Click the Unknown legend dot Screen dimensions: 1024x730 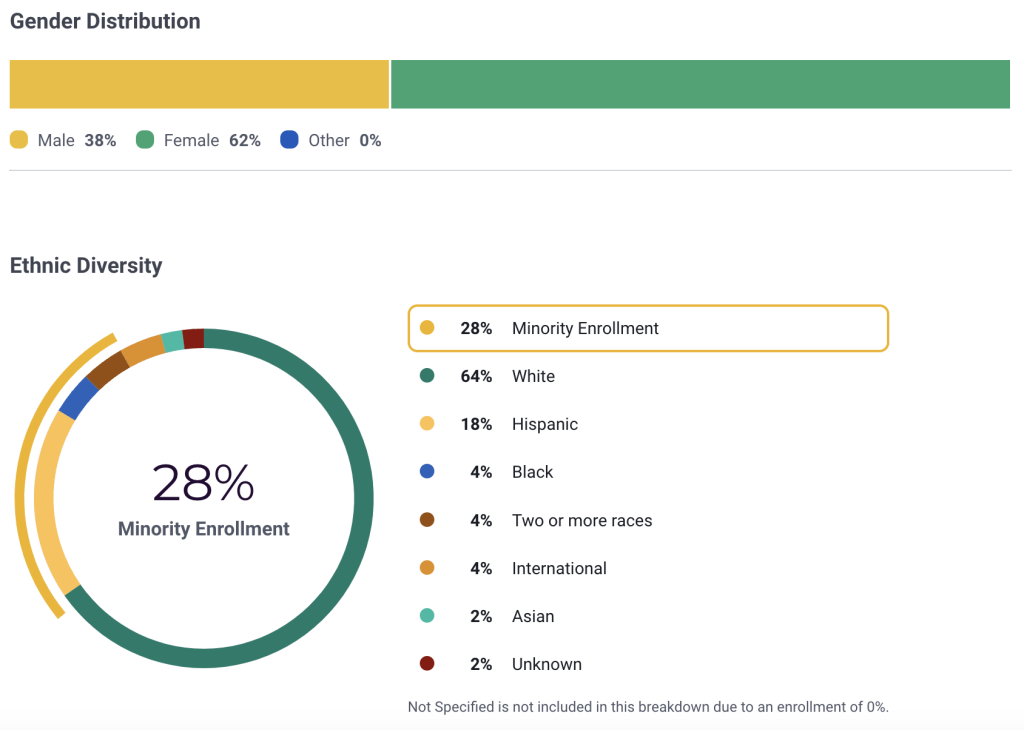click(x=429, y=664)
